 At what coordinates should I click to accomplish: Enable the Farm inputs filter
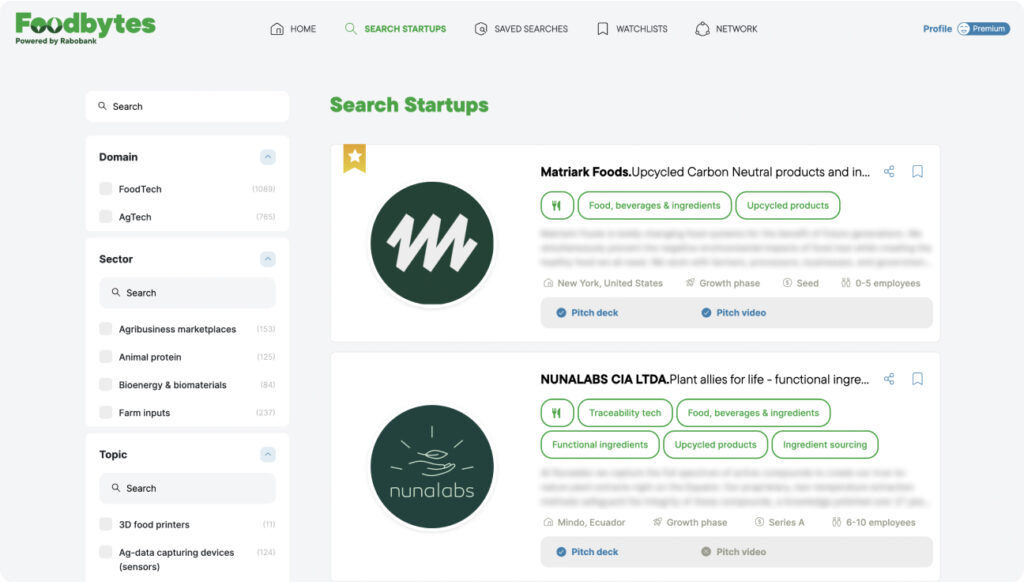coord(105,412)
